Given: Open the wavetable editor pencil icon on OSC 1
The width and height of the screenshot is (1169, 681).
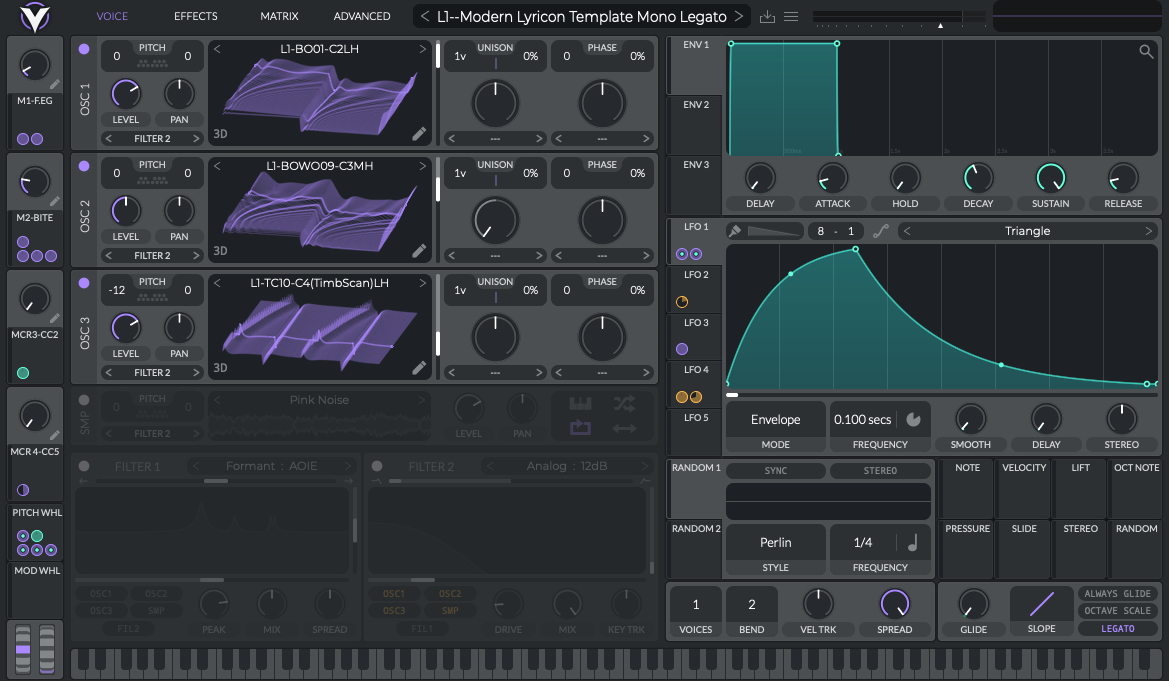Looking at the screenshot, I should (x=419, y=133).
